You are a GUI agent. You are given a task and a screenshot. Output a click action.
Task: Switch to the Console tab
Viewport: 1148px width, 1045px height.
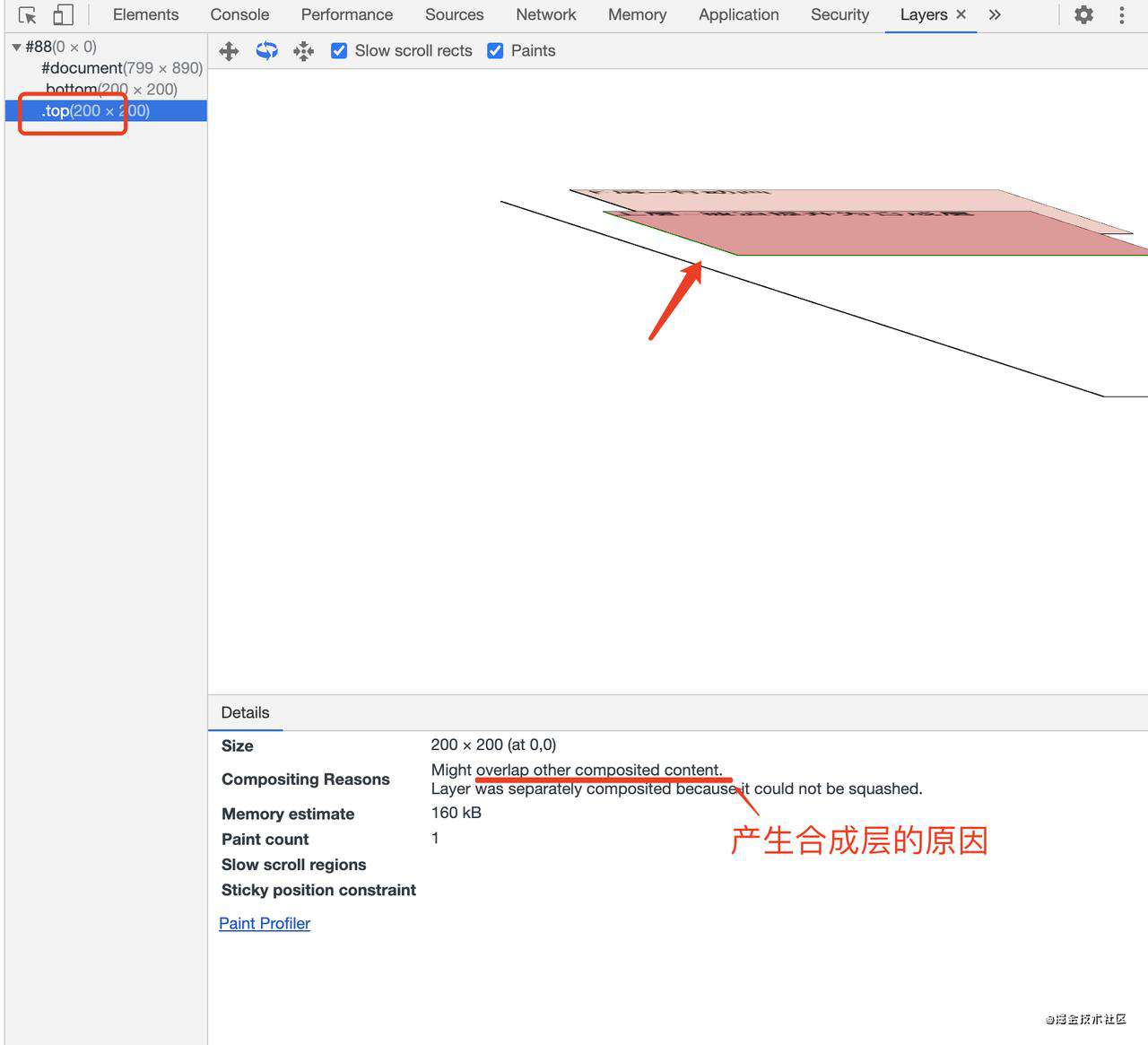(x=239, y=14)
